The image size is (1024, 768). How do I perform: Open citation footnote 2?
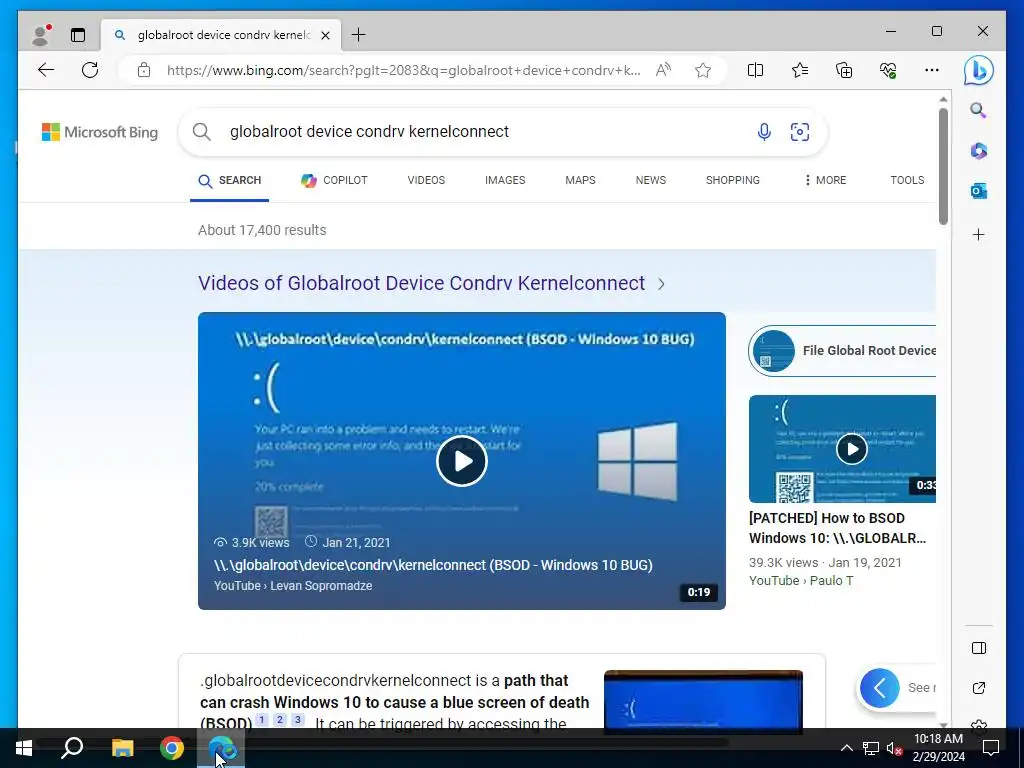coord(280,720)
